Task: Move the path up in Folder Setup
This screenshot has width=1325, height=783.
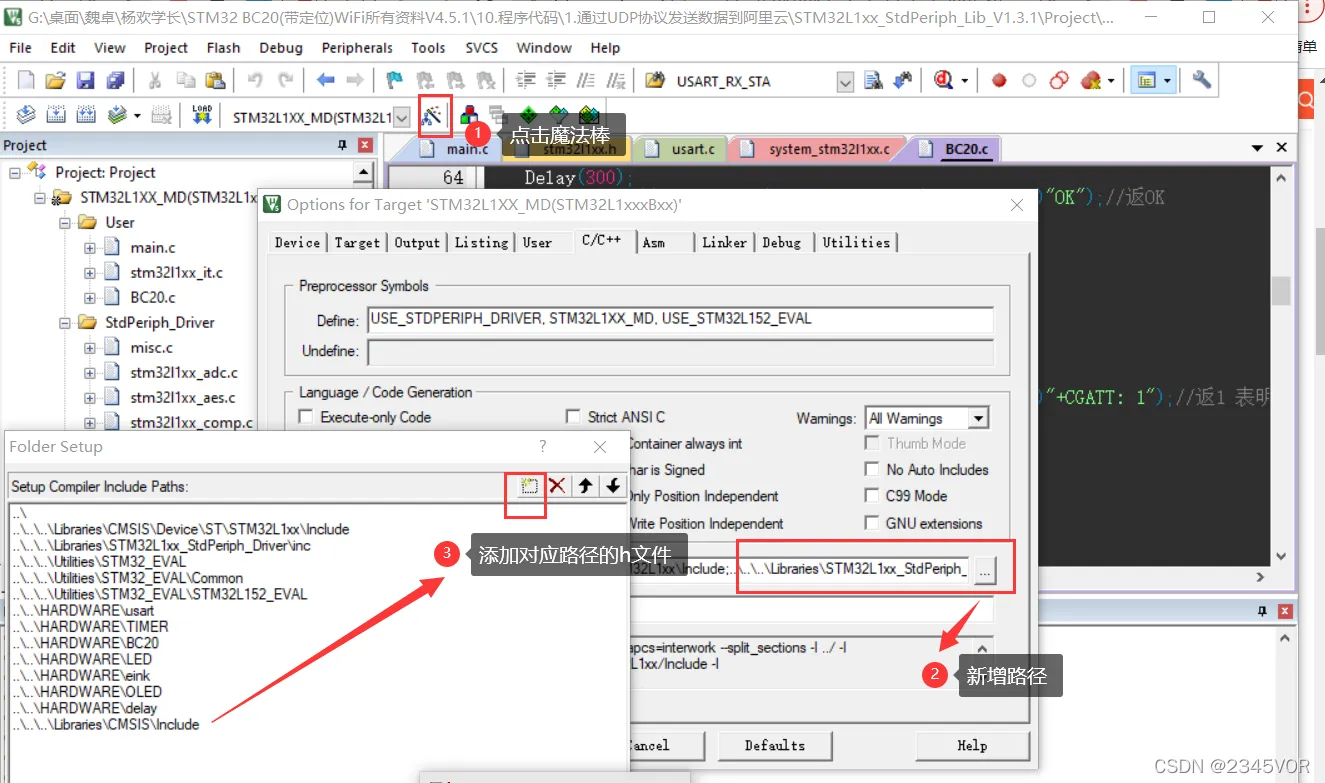Action: tap(585, 486)
